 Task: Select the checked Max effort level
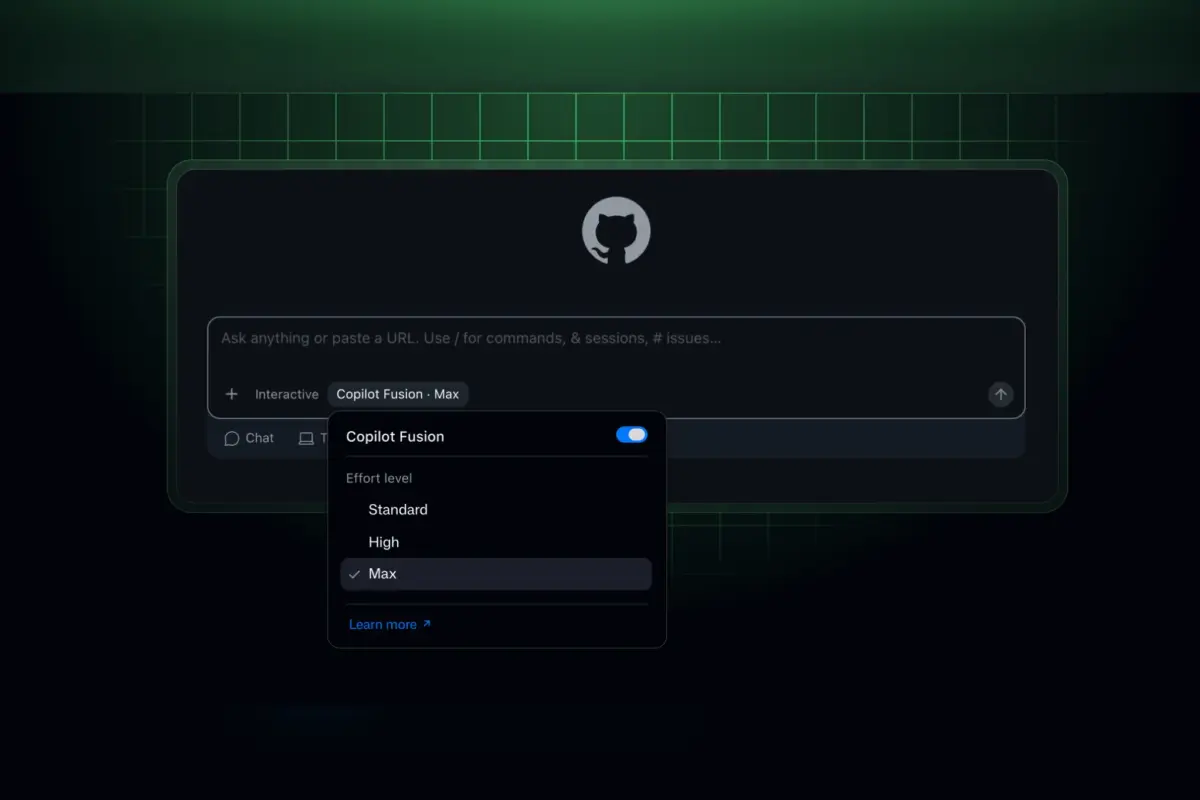(496, 574)
